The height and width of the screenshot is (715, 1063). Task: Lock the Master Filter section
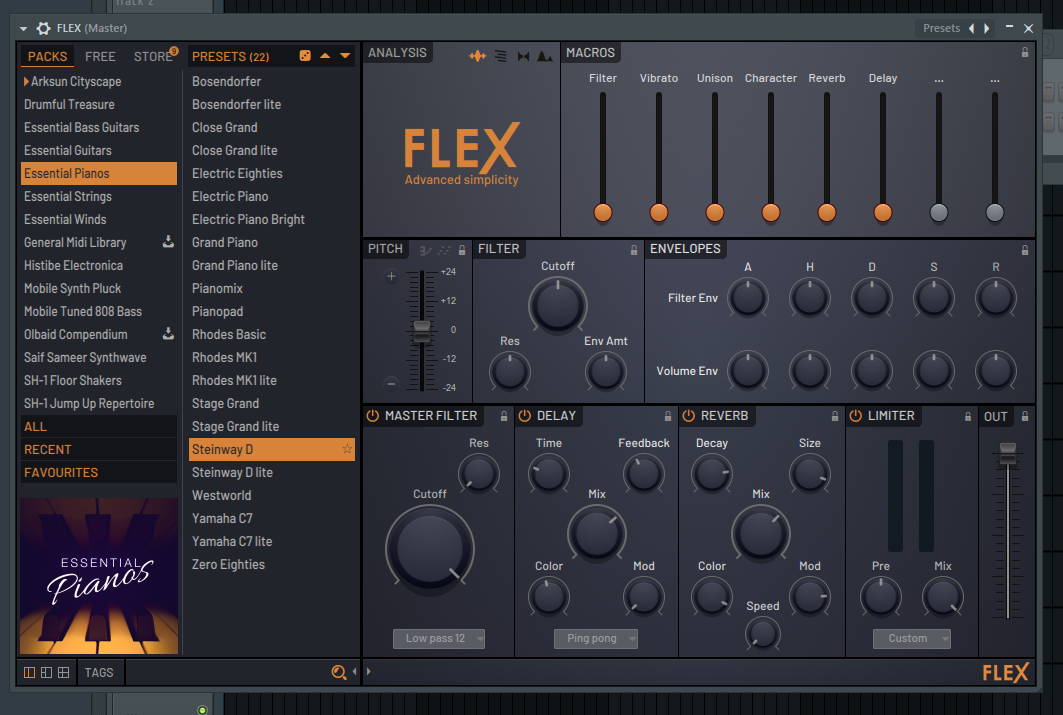[x=504, y=416]
